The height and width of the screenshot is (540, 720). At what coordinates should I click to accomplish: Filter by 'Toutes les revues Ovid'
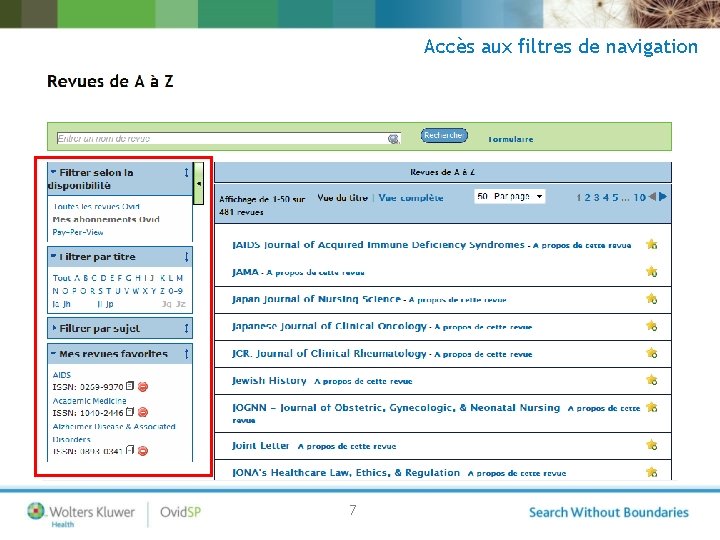coord(96,206)
